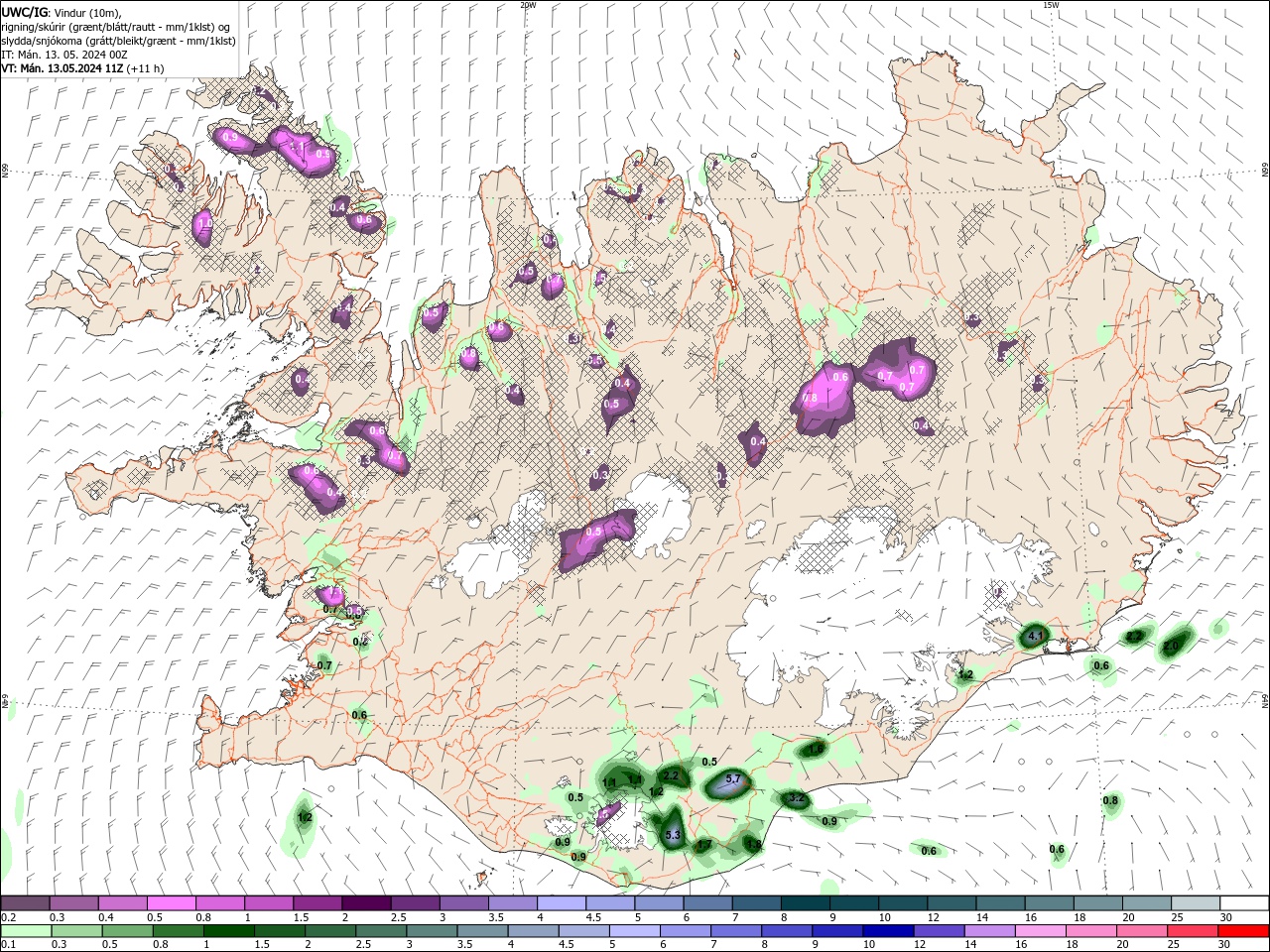Click the 0.9 value just offshore beside 3.2
This screenshot has height=952, width=1270.
[829, 821]
